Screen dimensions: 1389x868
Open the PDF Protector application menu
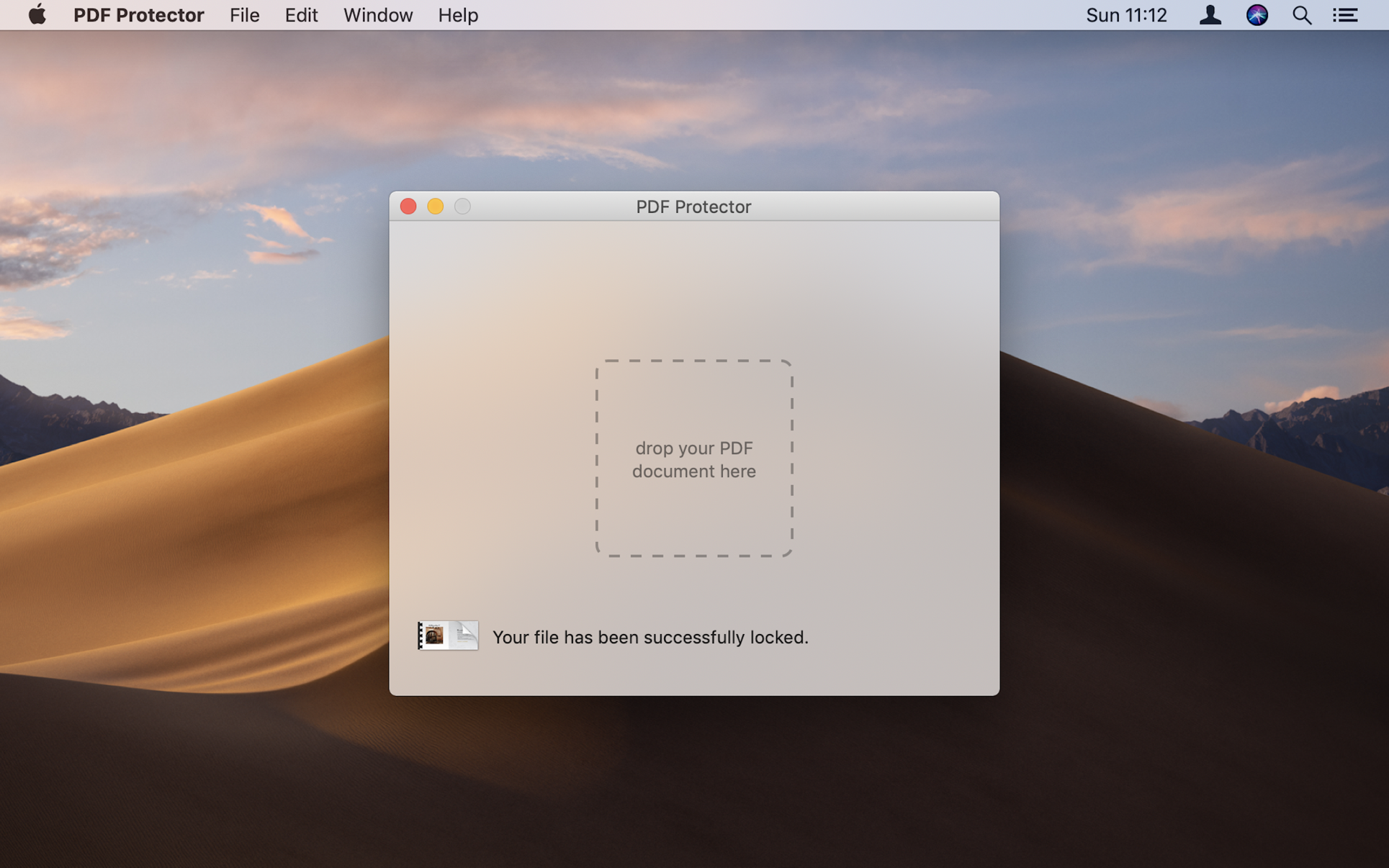point(138,15)
